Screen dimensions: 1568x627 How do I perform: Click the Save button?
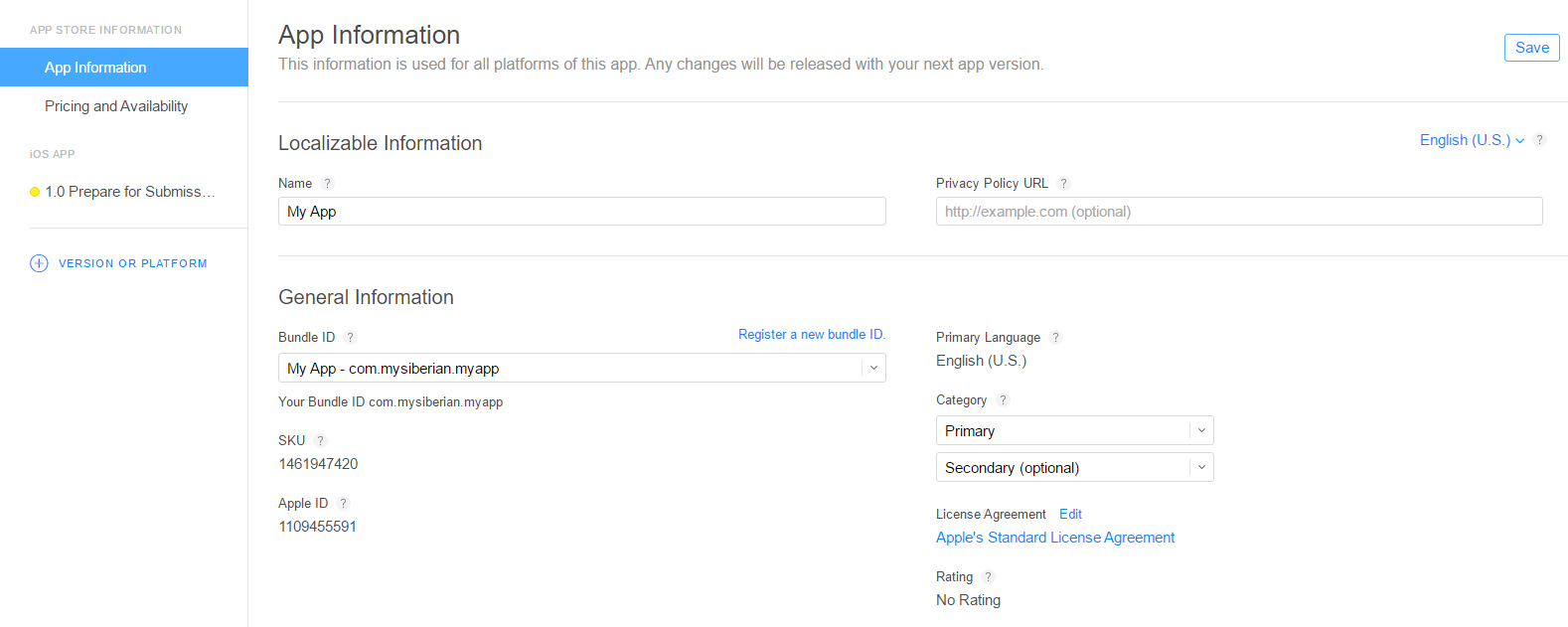[x=1531, y=48]
